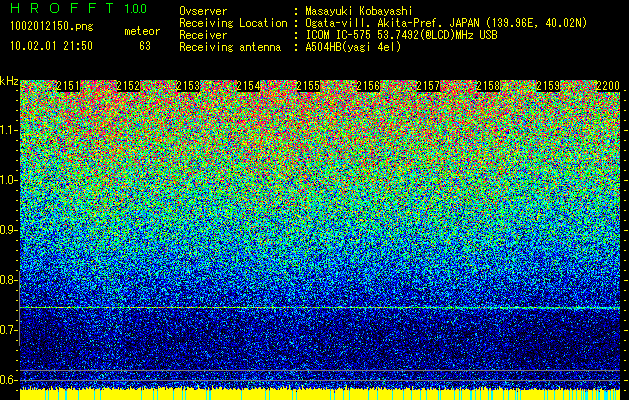Click the meteor label
This screenshot has width=629, height=400.
142,31
